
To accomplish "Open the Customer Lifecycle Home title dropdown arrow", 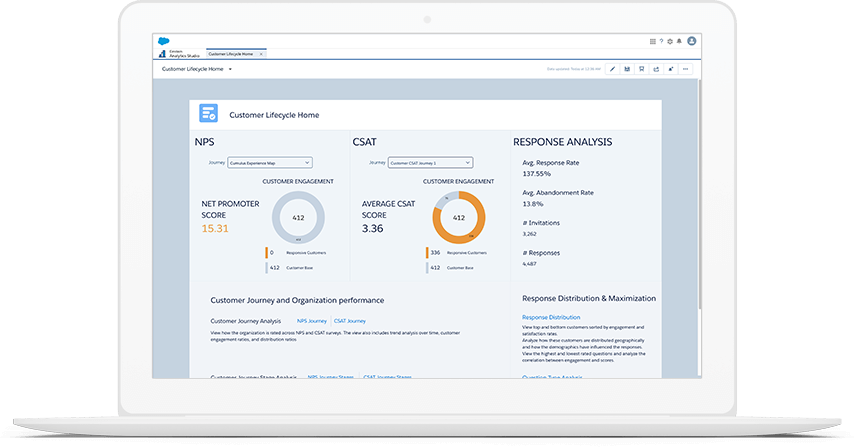I will 230,69.
